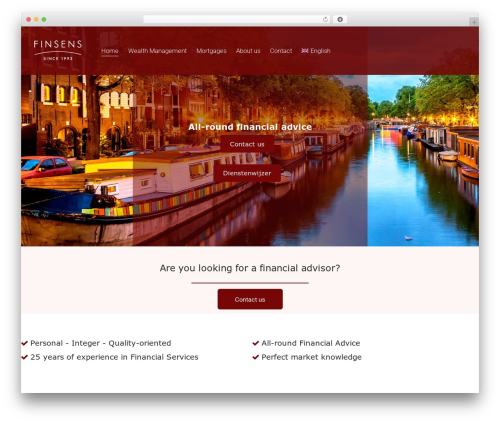Click '25 years of experience in Financial Services'

point(114,357)
